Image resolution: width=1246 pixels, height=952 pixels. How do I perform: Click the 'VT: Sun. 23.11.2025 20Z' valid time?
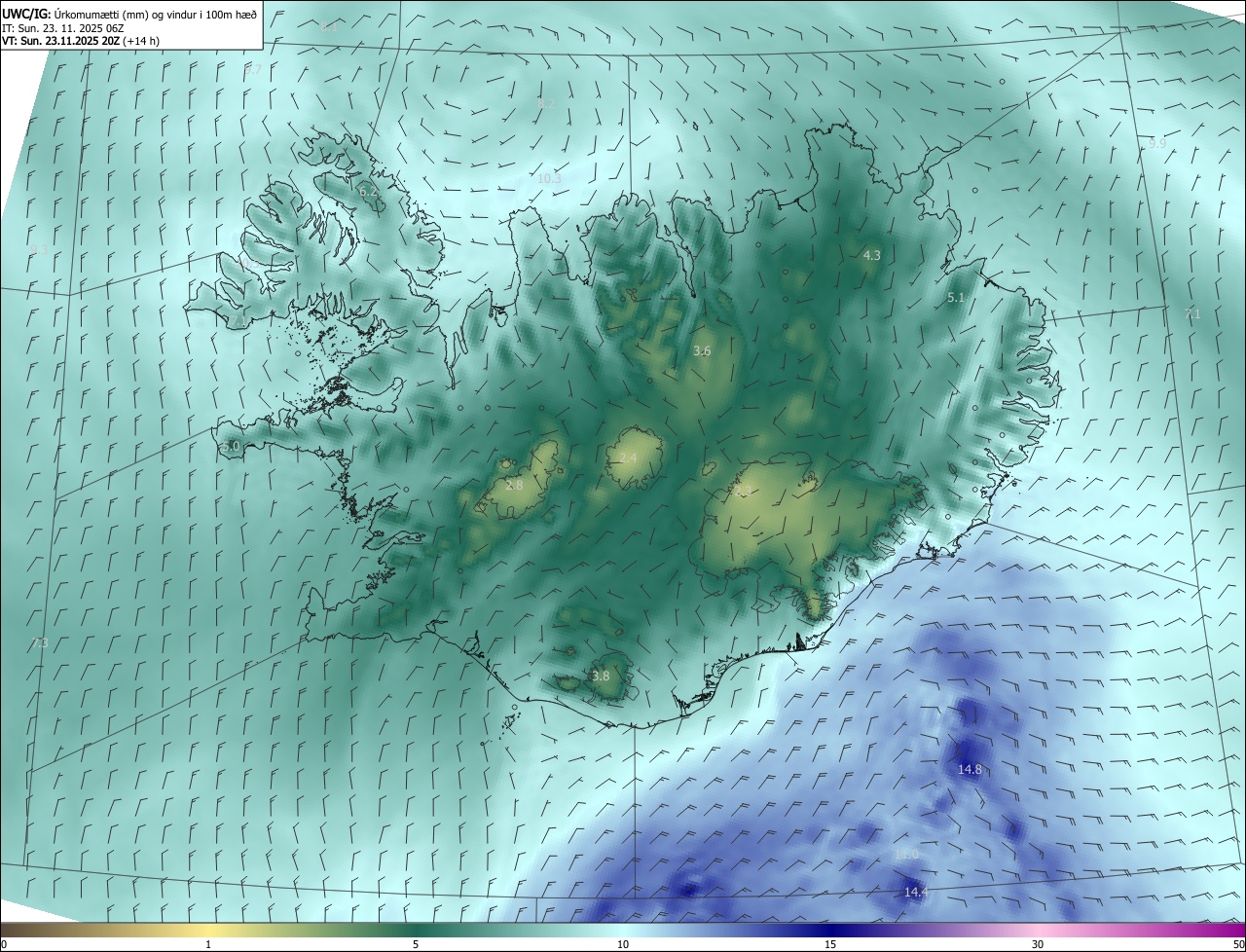click(x=60, y=42)
